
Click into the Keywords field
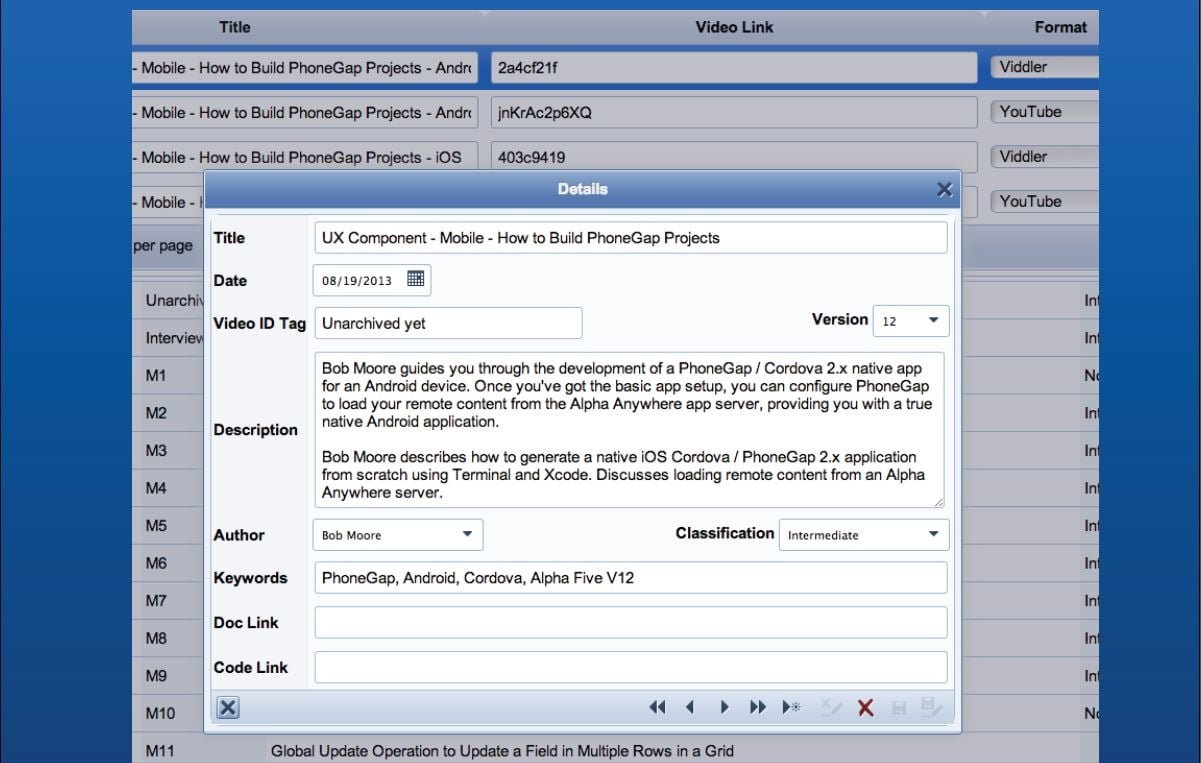click(630, 578)
